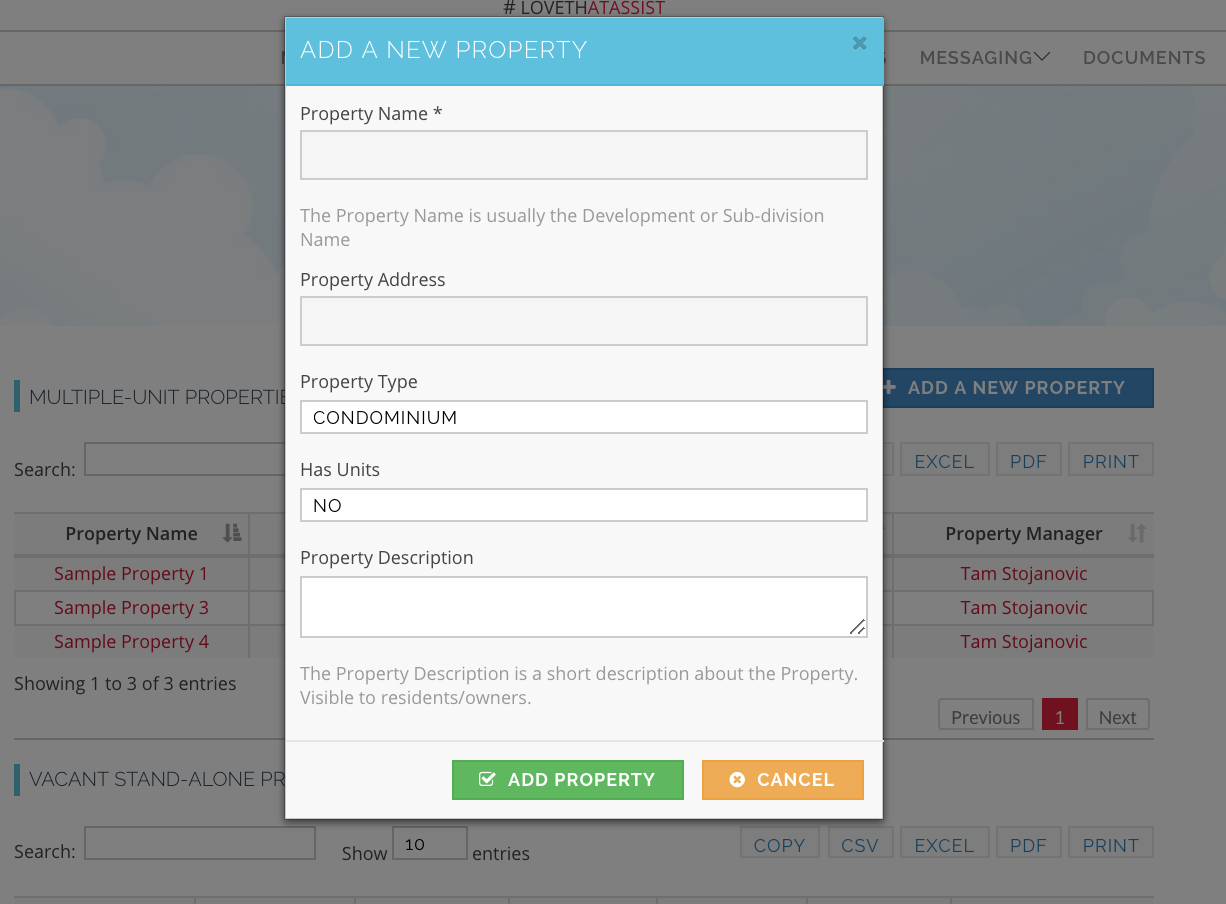Click the orange Cancel button

pos(782,780)
